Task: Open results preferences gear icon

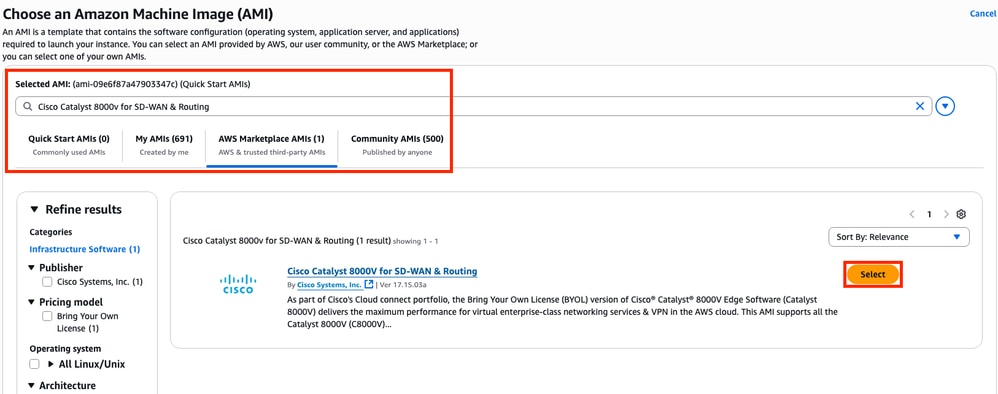Action: pyautogui.click(x=962, y=214)
